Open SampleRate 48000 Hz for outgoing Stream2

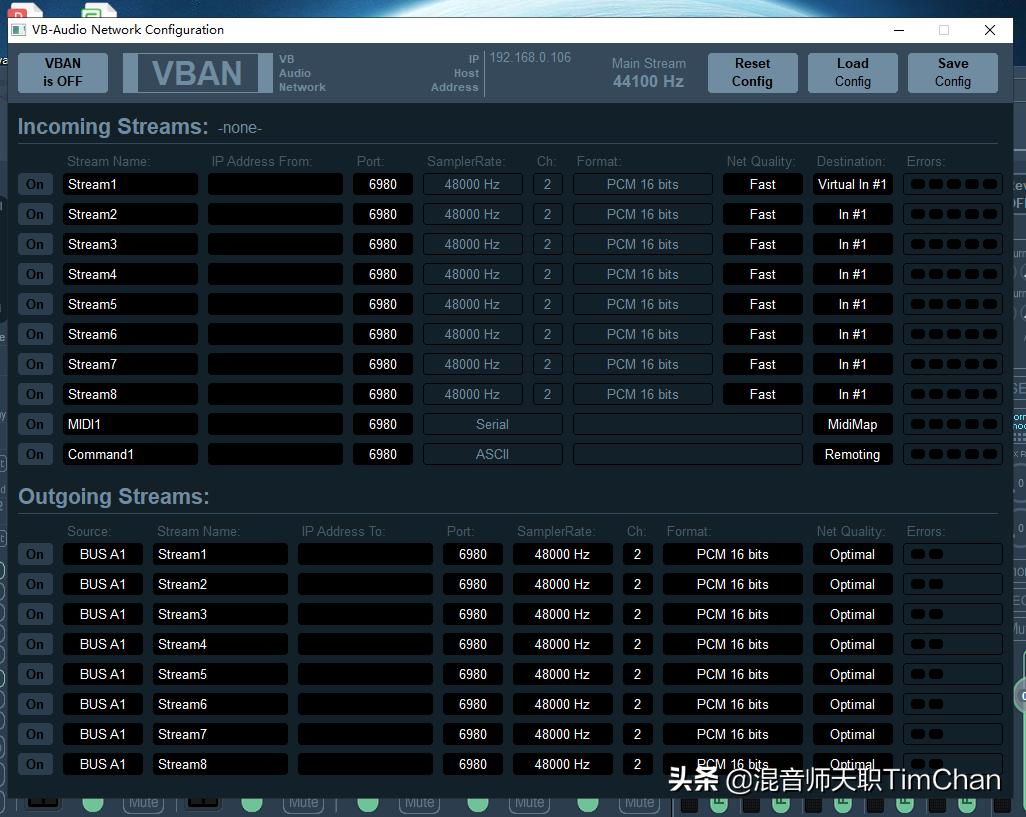coord(562,585)
